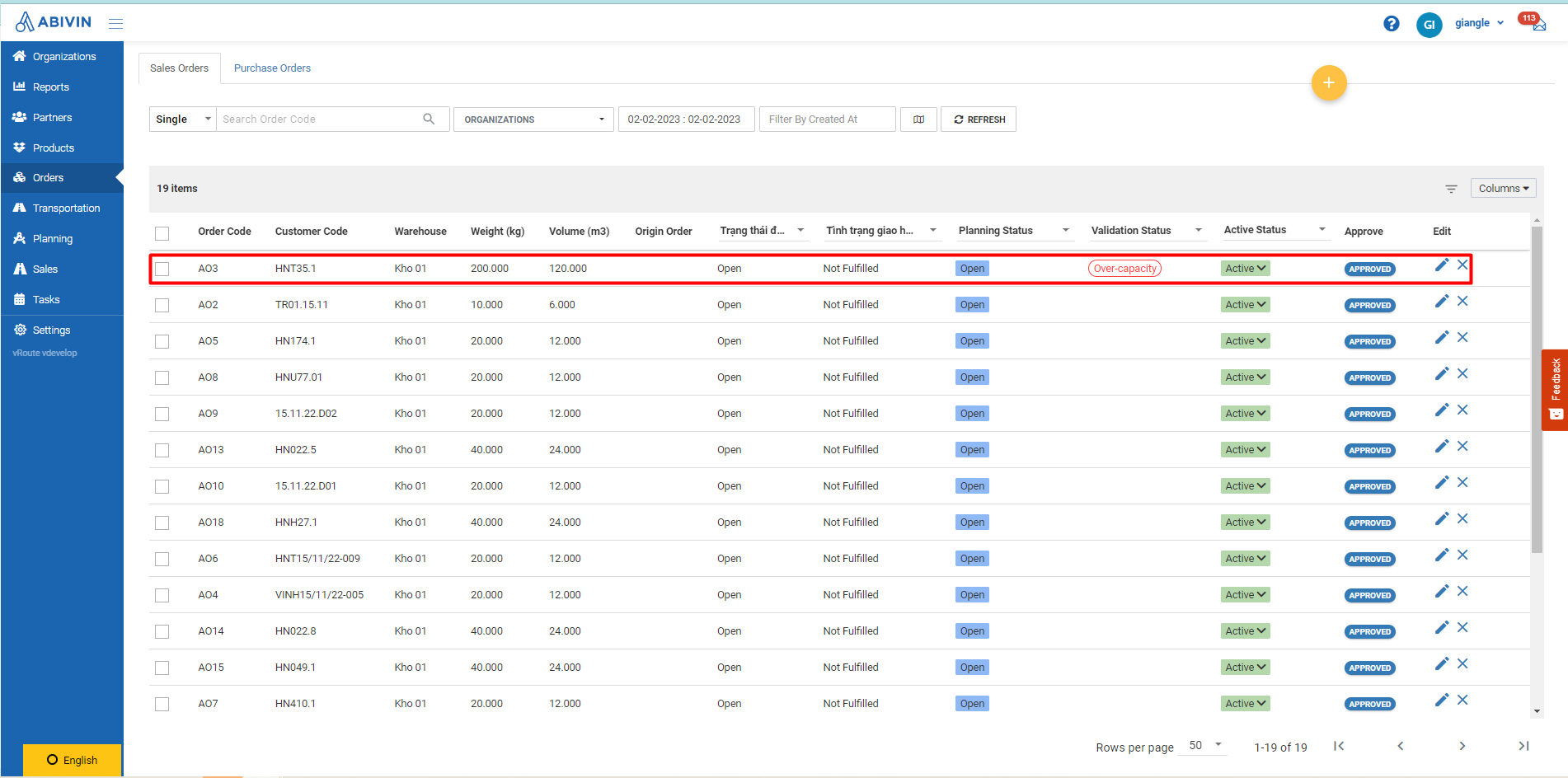
Task: Toggle the select-all header checkbox
Action: [162, 233]
